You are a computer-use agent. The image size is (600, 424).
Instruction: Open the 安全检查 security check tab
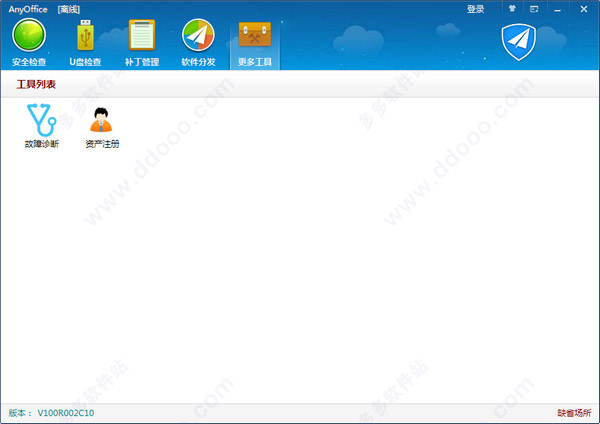point(29,43)
